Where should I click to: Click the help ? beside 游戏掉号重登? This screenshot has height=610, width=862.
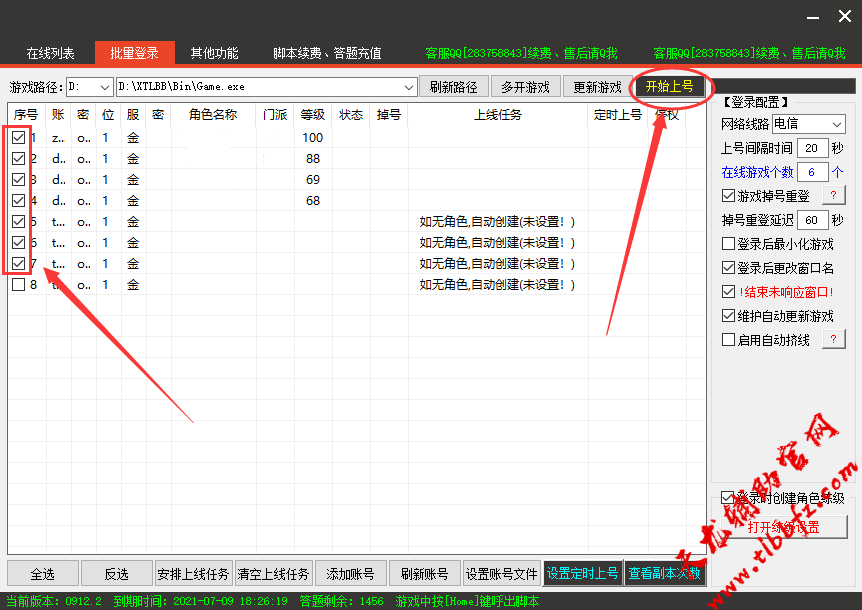[833, 195]
